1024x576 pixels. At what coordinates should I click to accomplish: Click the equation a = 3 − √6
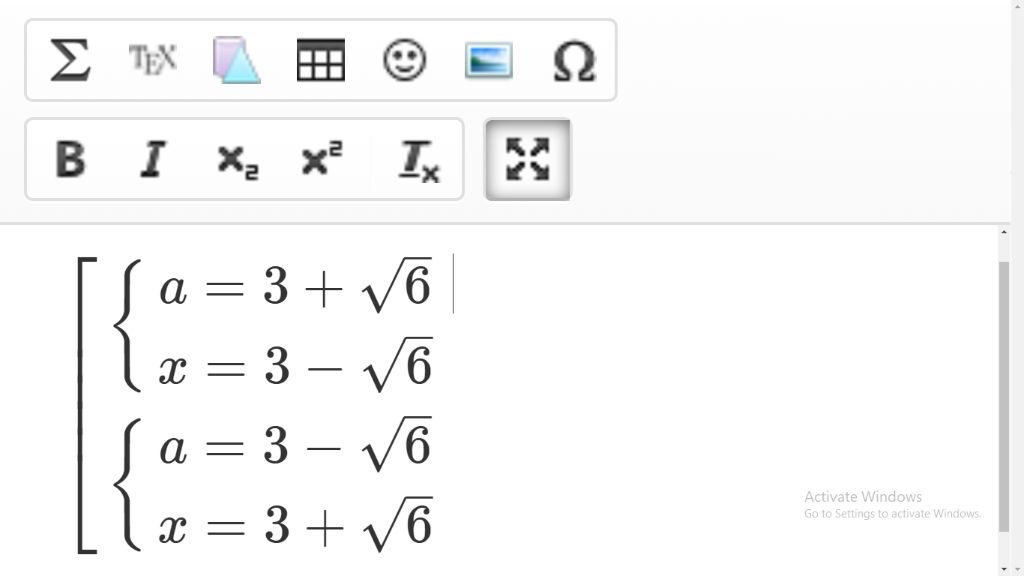click(x=295, y=447)
